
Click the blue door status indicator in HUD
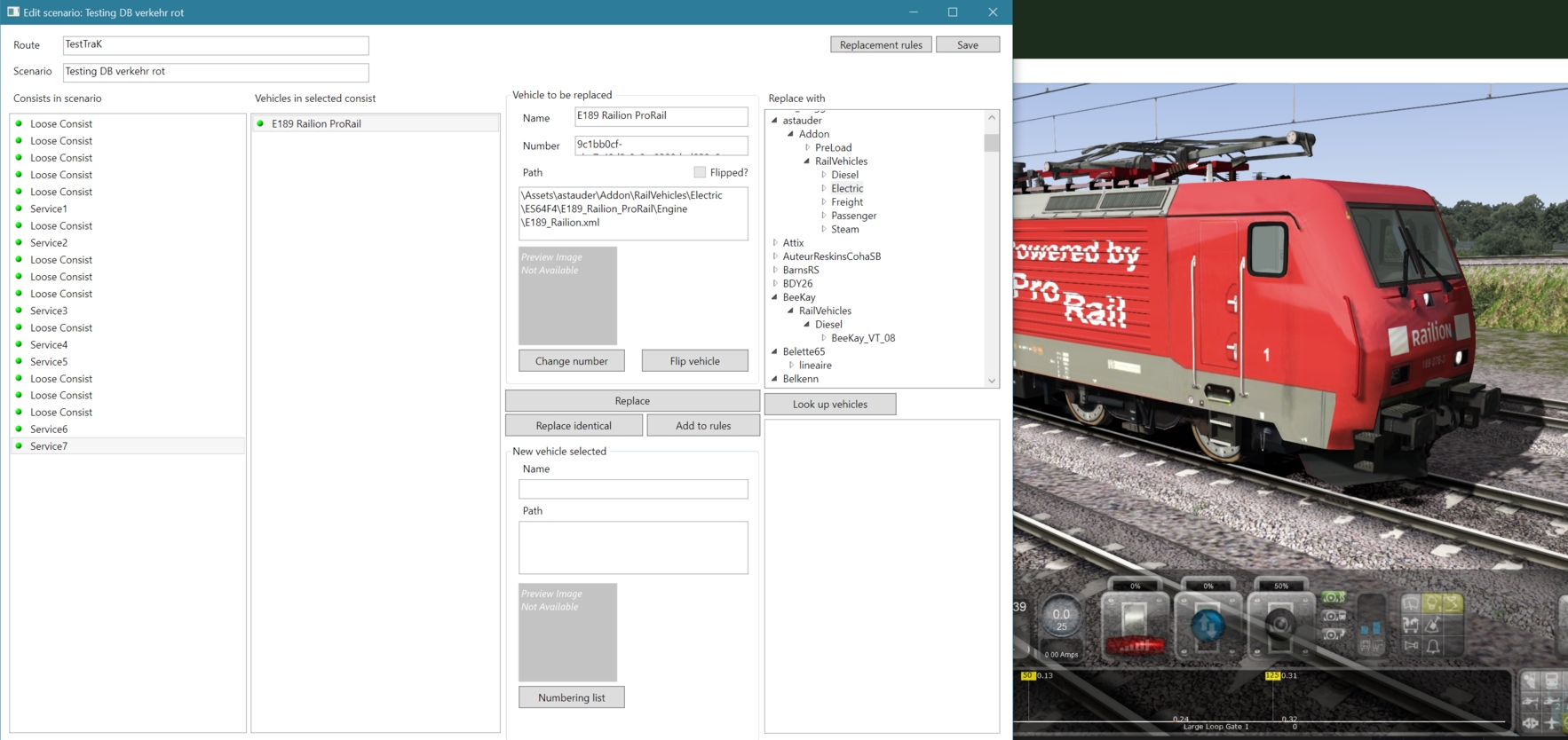click(1371, 628)
